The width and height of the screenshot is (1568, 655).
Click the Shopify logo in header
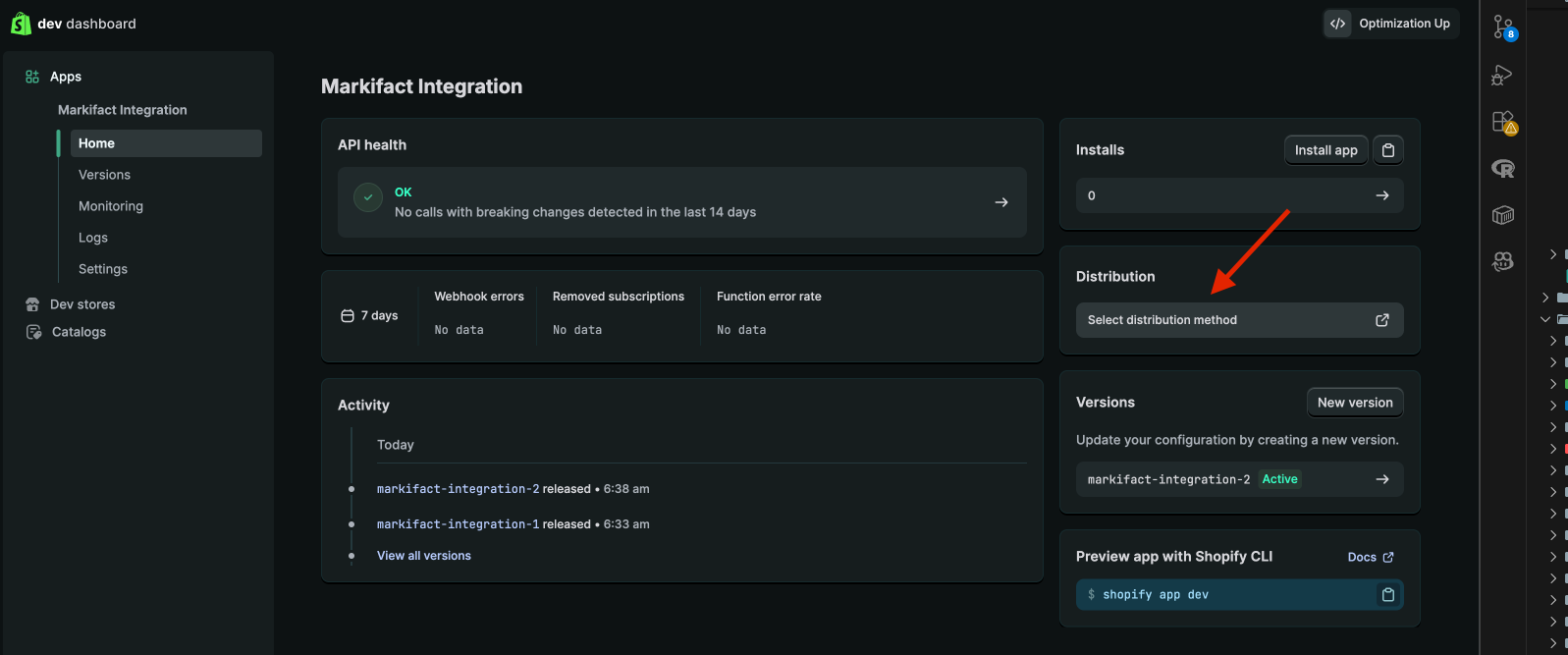(21, 24)
